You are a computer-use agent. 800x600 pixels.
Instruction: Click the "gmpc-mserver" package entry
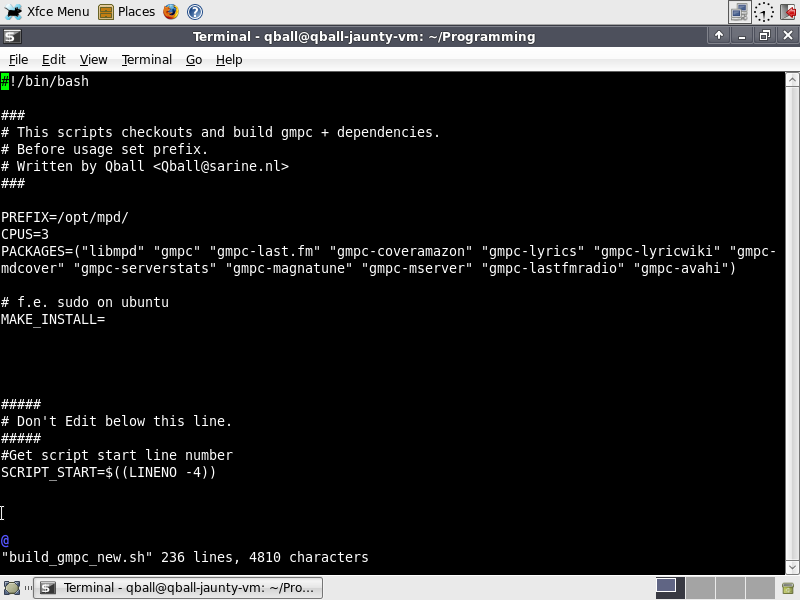tap(417, 268)
